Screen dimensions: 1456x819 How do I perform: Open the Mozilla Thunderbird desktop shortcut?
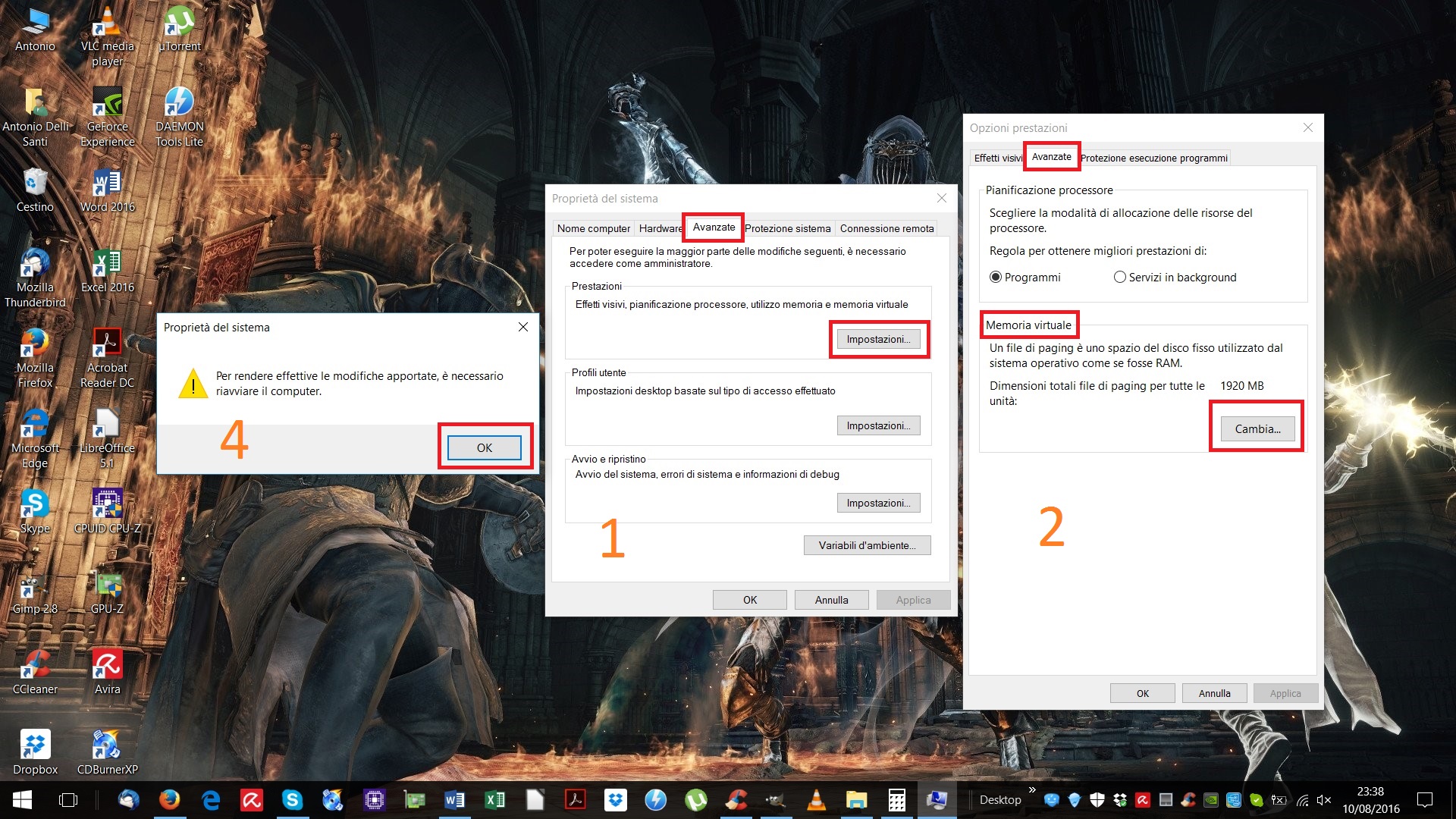35,278
